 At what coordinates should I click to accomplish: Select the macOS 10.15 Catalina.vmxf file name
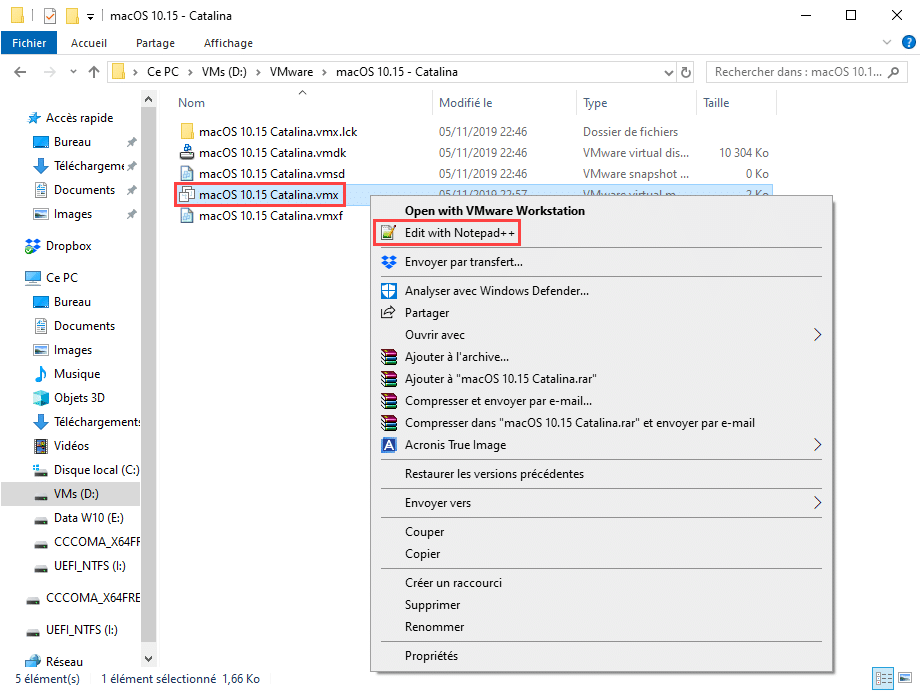(x=271, y=216)
